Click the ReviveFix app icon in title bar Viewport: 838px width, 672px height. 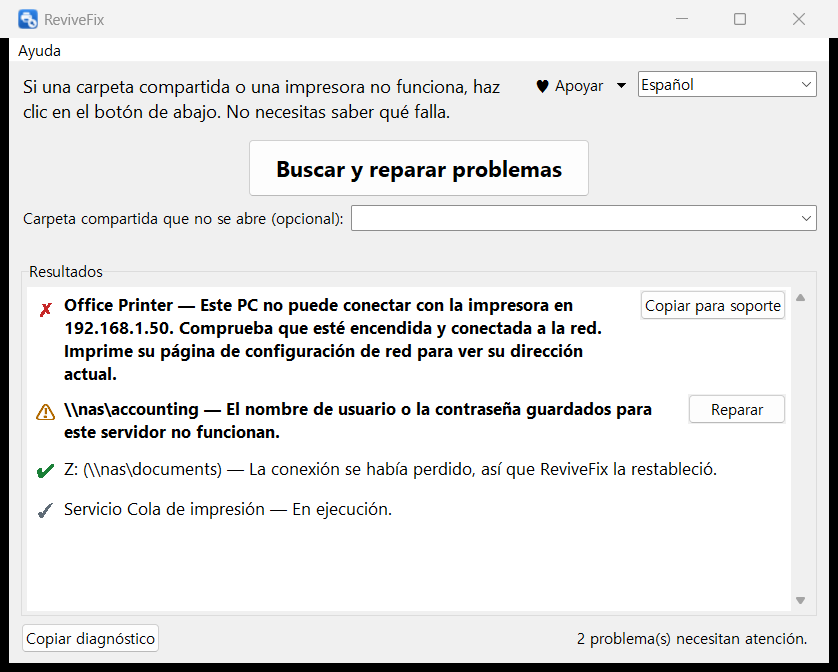28,19
